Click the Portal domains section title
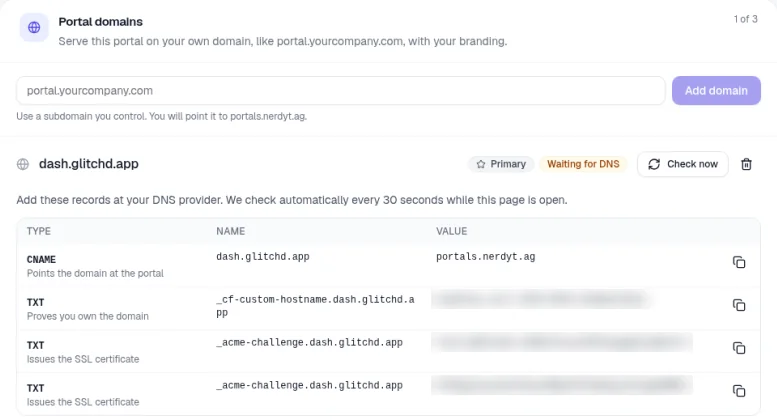The height and width of the screenshot is (420, 777). 101,22
